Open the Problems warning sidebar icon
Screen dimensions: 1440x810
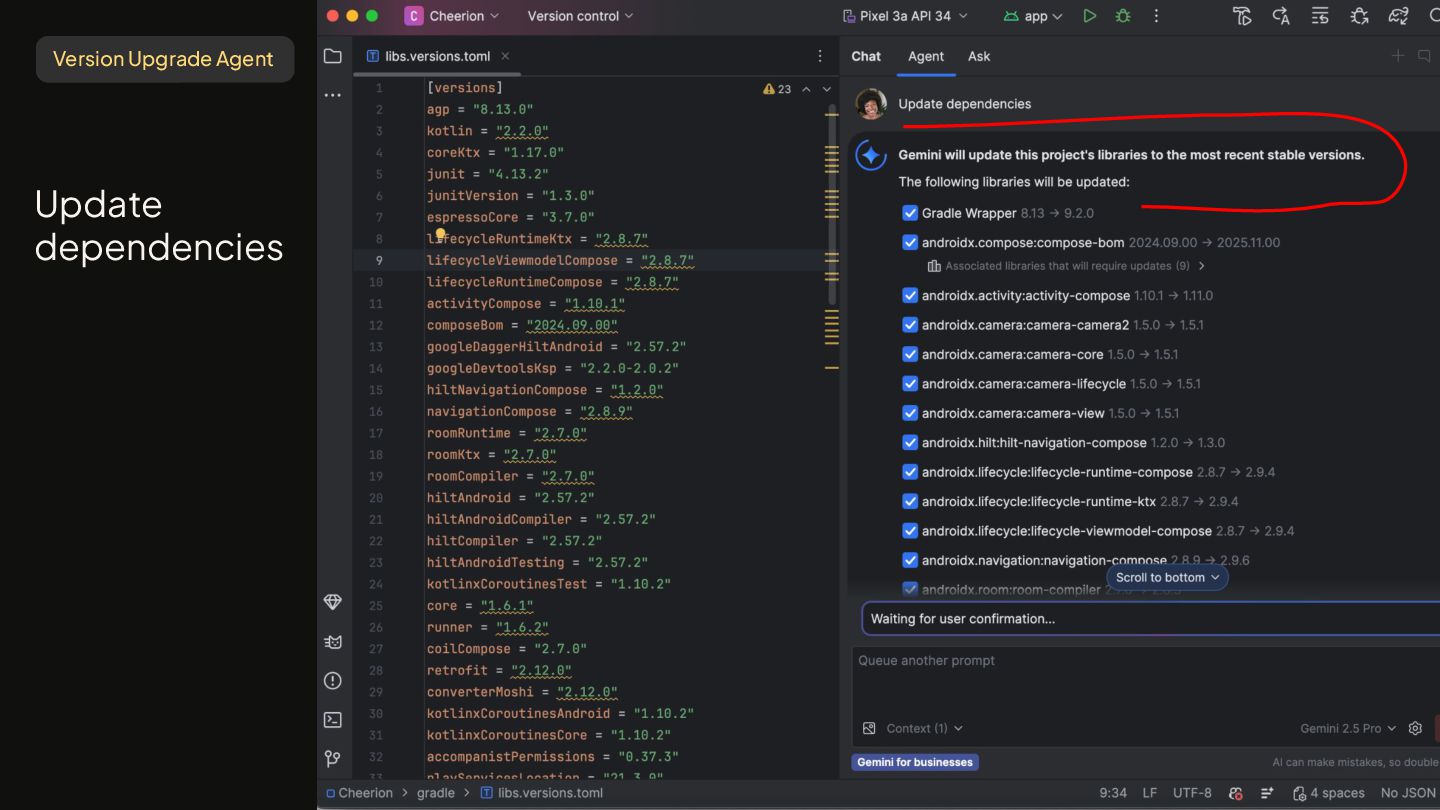click(x=333, y=681)
